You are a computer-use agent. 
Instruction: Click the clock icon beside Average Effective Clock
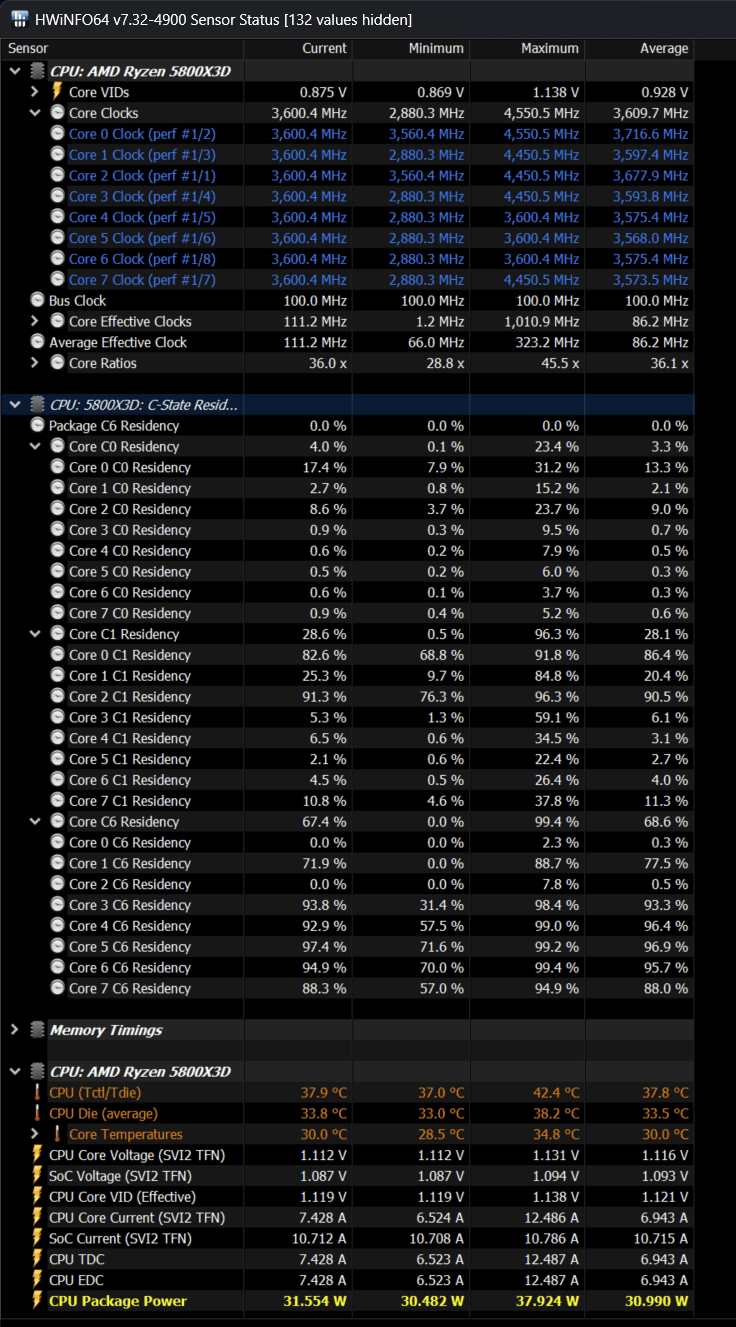click(37, 342)
